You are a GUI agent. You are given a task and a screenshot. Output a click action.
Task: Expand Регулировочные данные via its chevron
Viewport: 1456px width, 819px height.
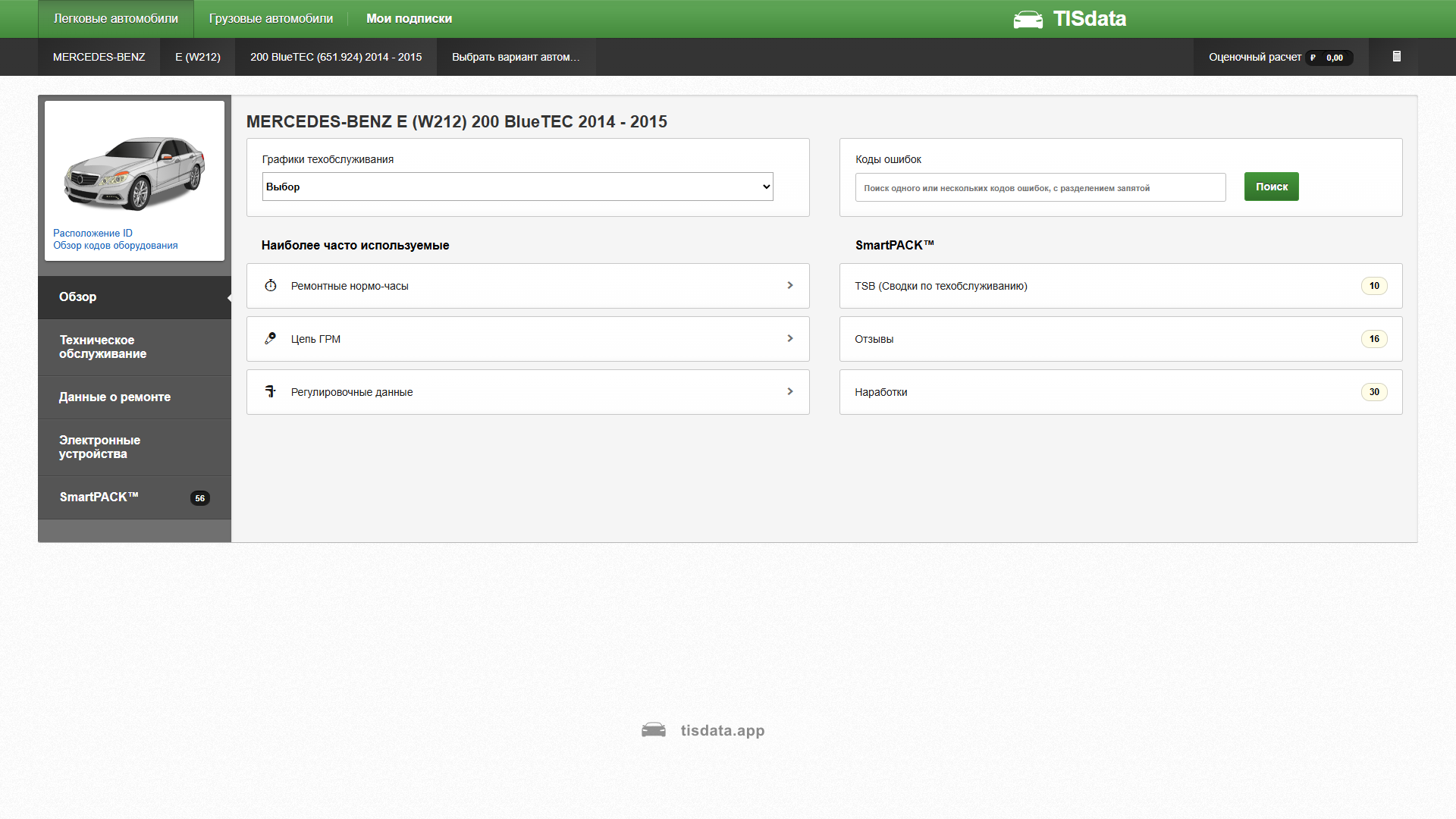pyautogui.click(x=790, y=391)
